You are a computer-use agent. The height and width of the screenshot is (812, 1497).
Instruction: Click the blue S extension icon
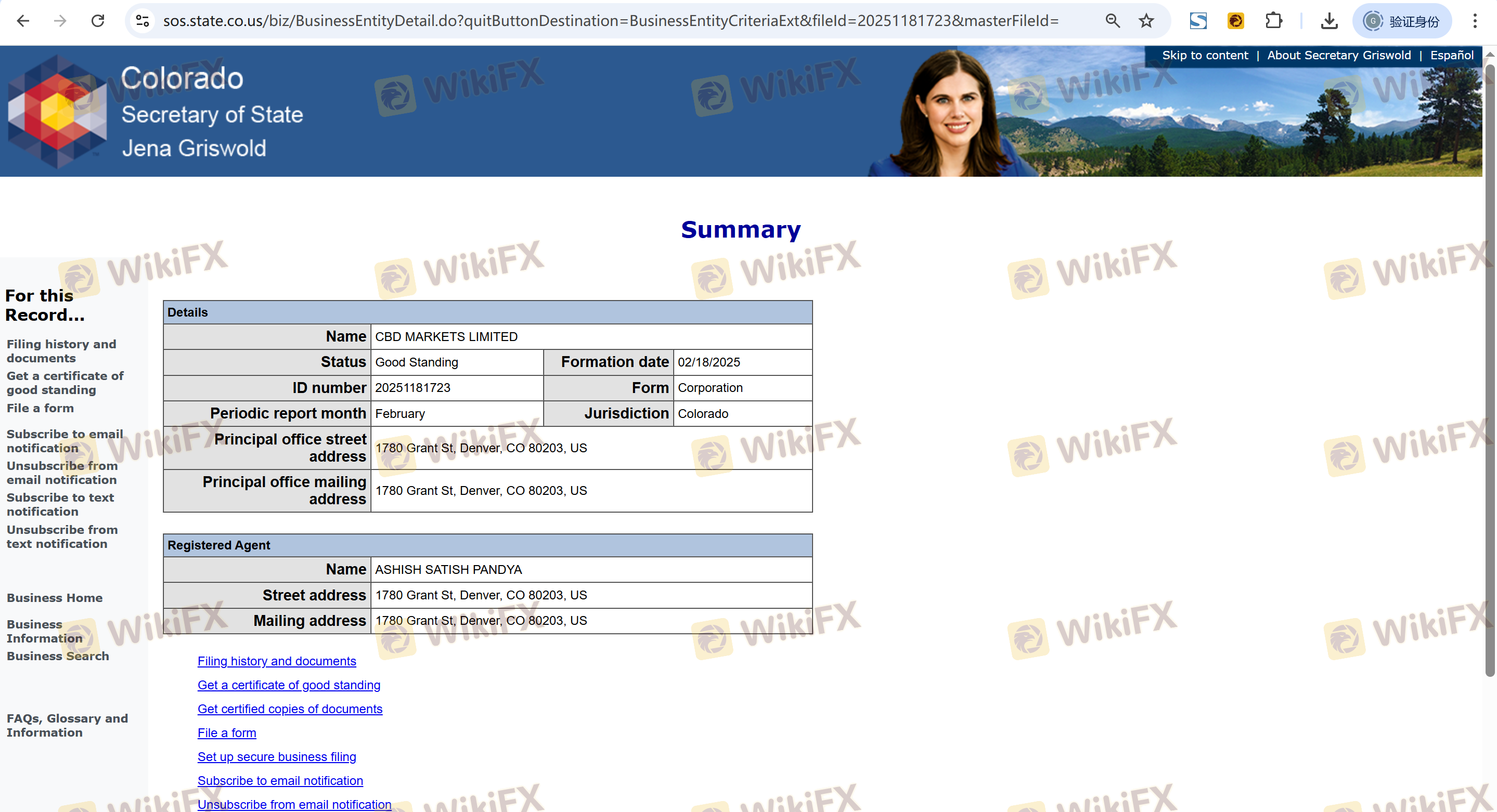point(1198,21)
